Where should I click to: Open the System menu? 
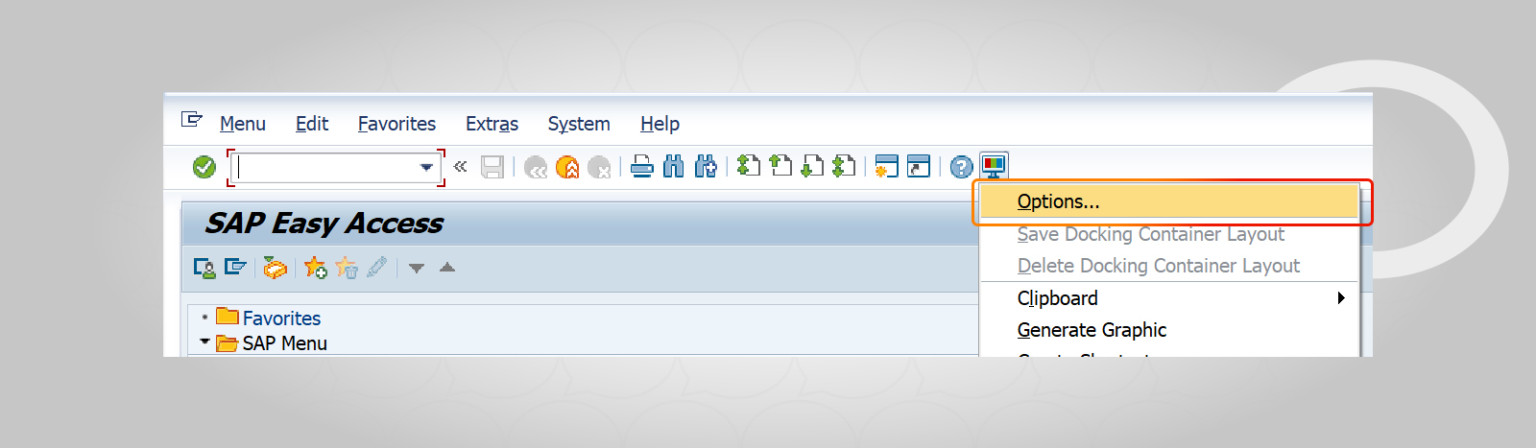tap(579, 124)
